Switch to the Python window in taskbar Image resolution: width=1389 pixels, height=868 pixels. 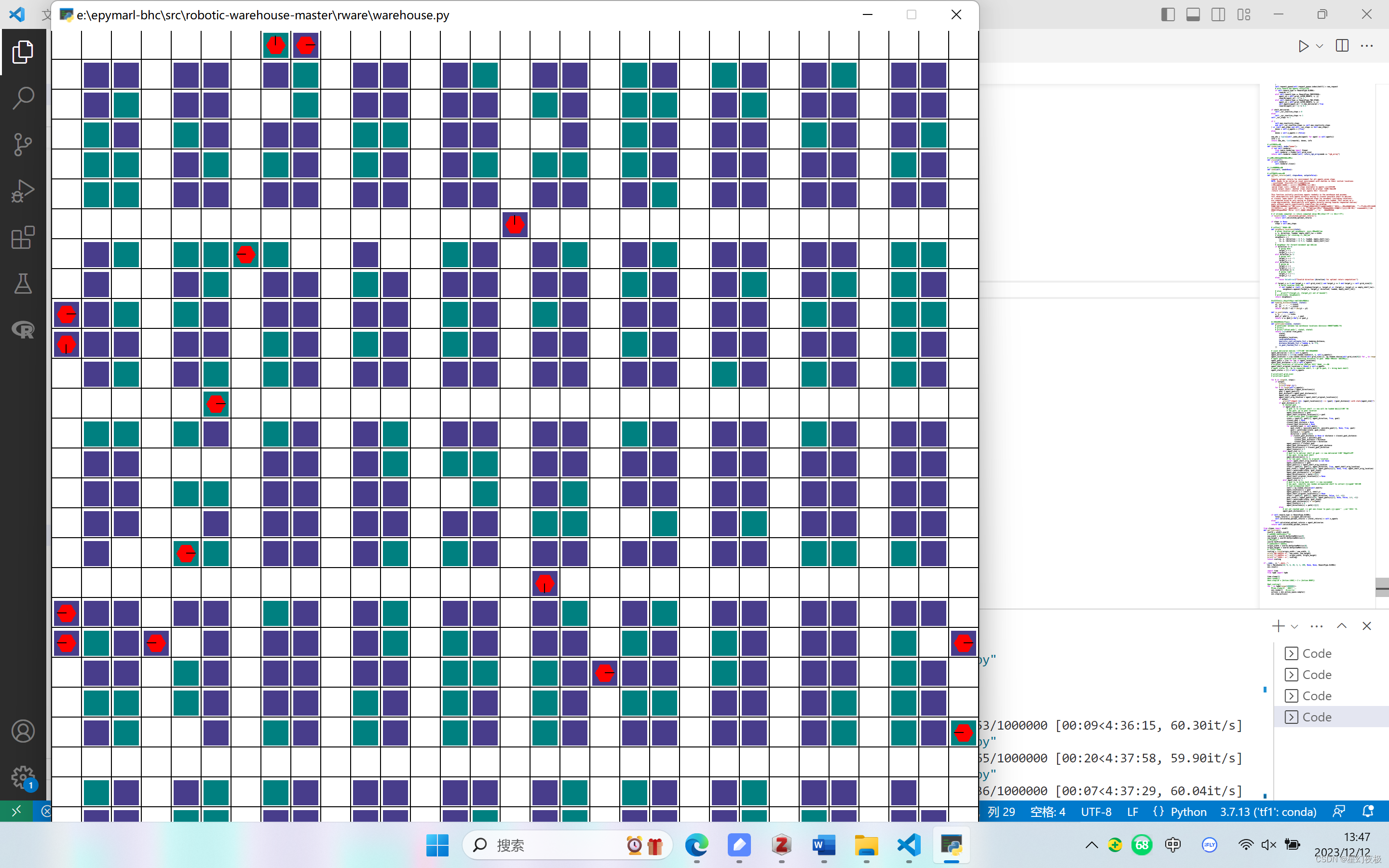pos(951,845)
